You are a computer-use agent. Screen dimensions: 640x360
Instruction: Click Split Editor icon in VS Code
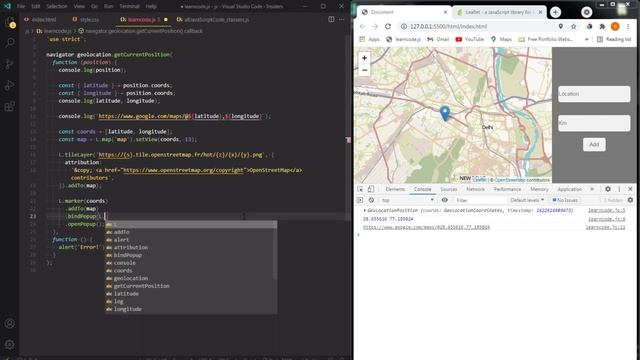pyautogui.click(x=331, y=19)
